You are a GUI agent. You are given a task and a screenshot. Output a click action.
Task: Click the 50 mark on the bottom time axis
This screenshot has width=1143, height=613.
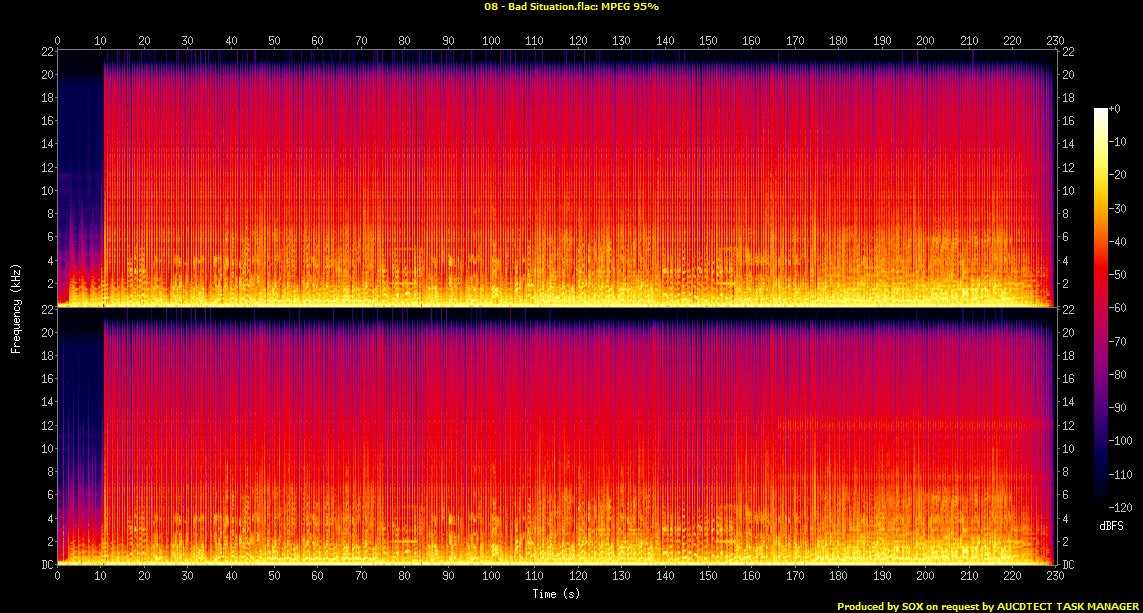tap(274, 577)
